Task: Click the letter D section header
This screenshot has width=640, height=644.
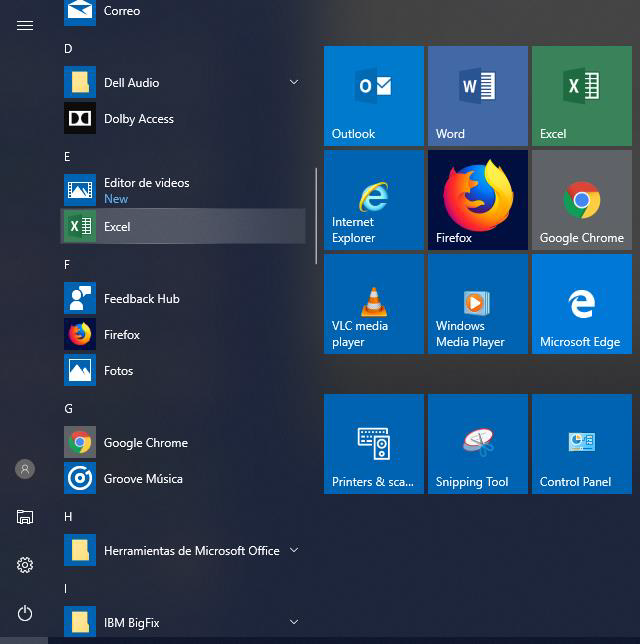Action: [68, 49]
